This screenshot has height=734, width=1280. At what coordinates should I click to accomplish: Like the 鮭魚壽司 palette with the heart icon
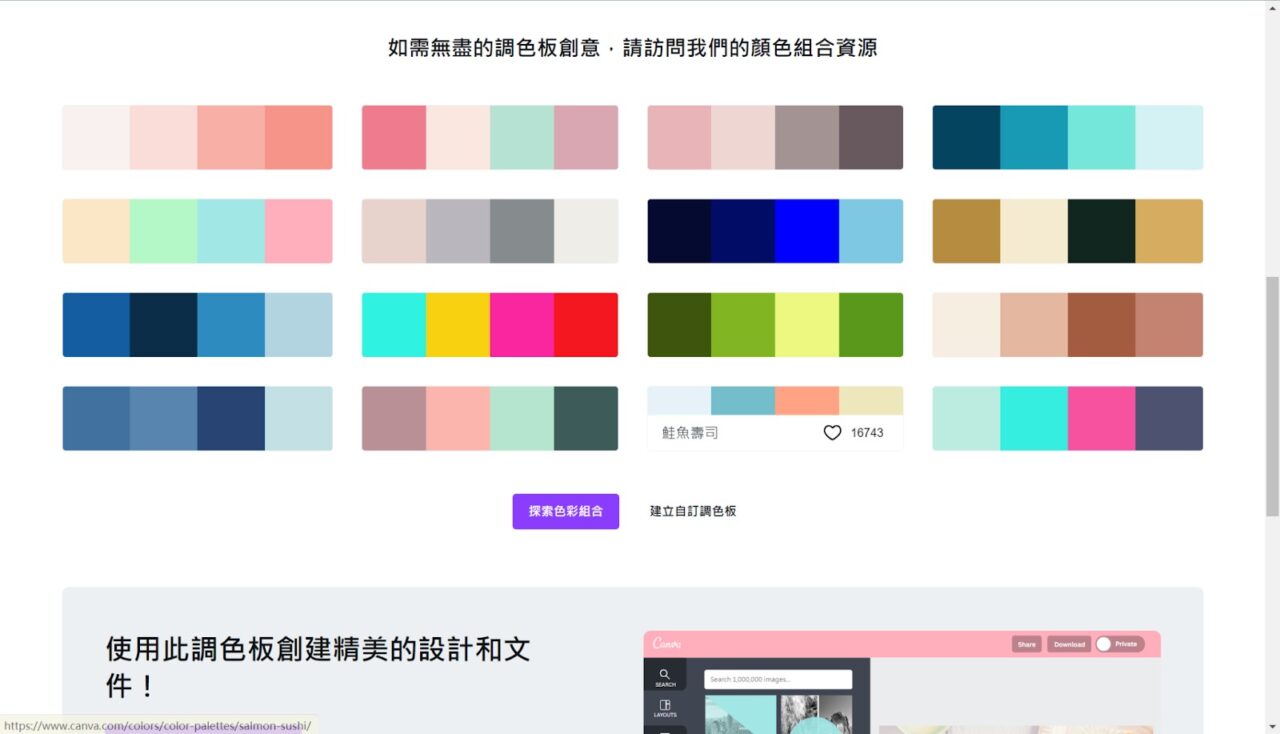tap(832, 433)
